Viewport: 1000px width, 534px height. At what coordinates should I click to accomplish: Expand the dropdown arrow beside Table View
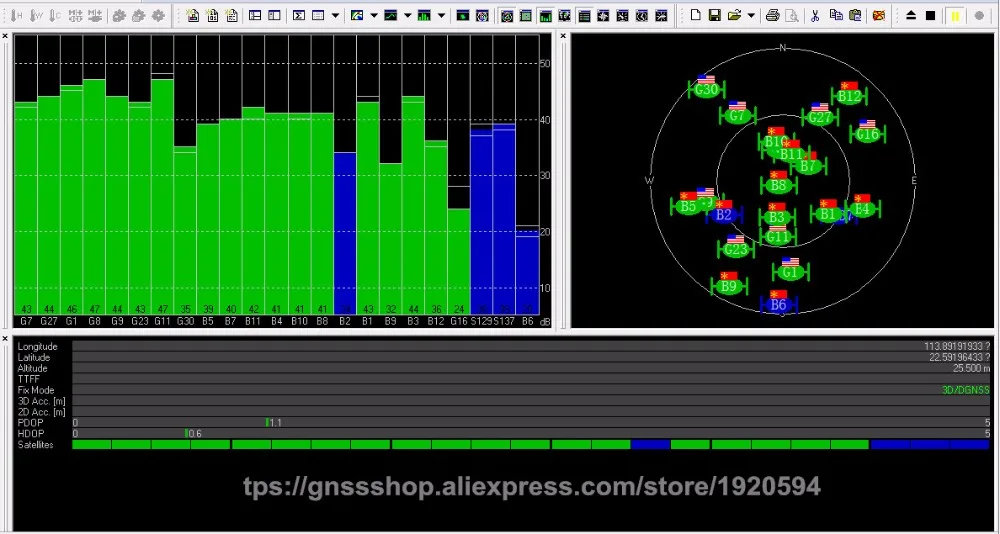pos(335,15)
